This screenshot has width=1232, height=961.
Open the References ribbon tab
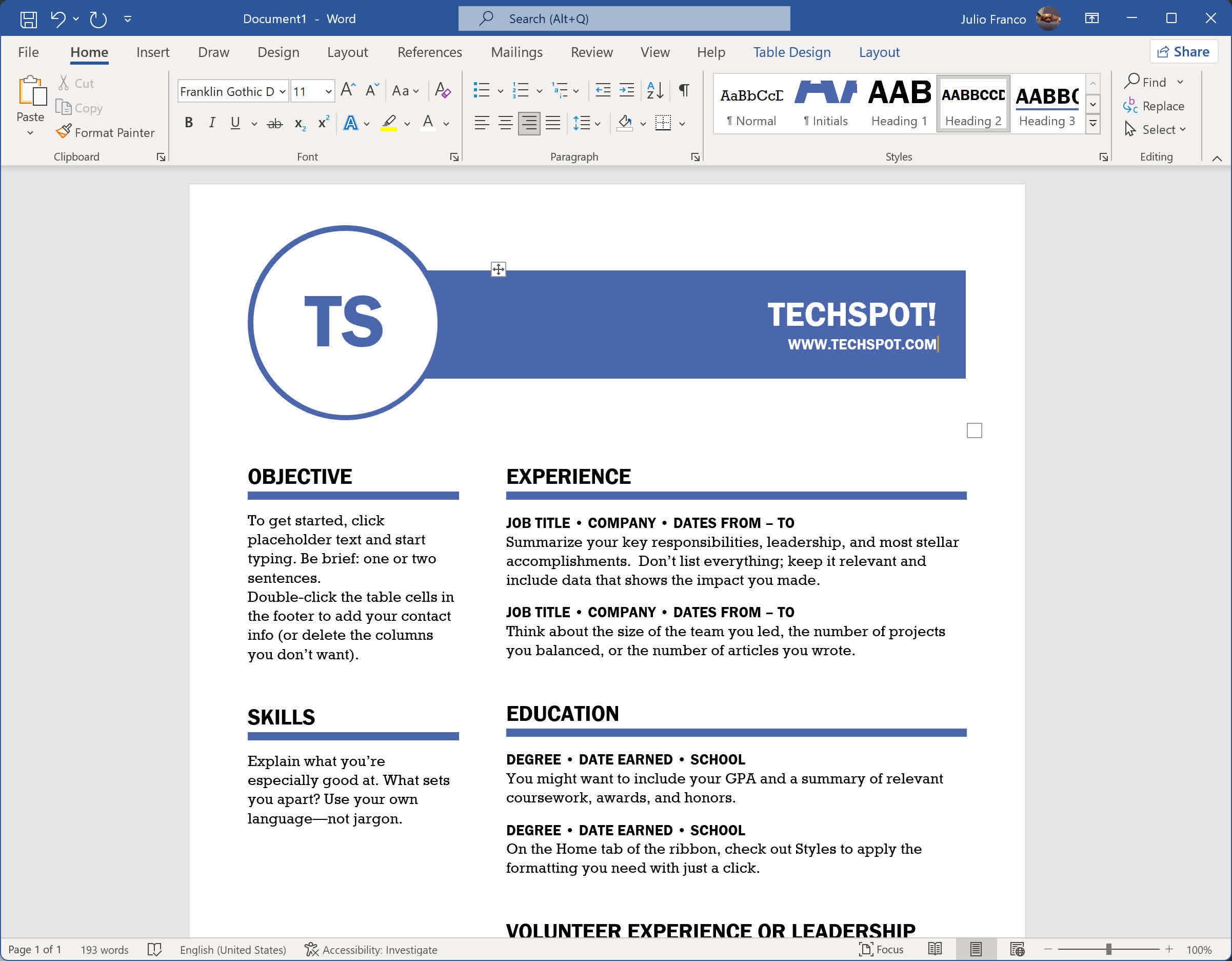click(428, 52)
